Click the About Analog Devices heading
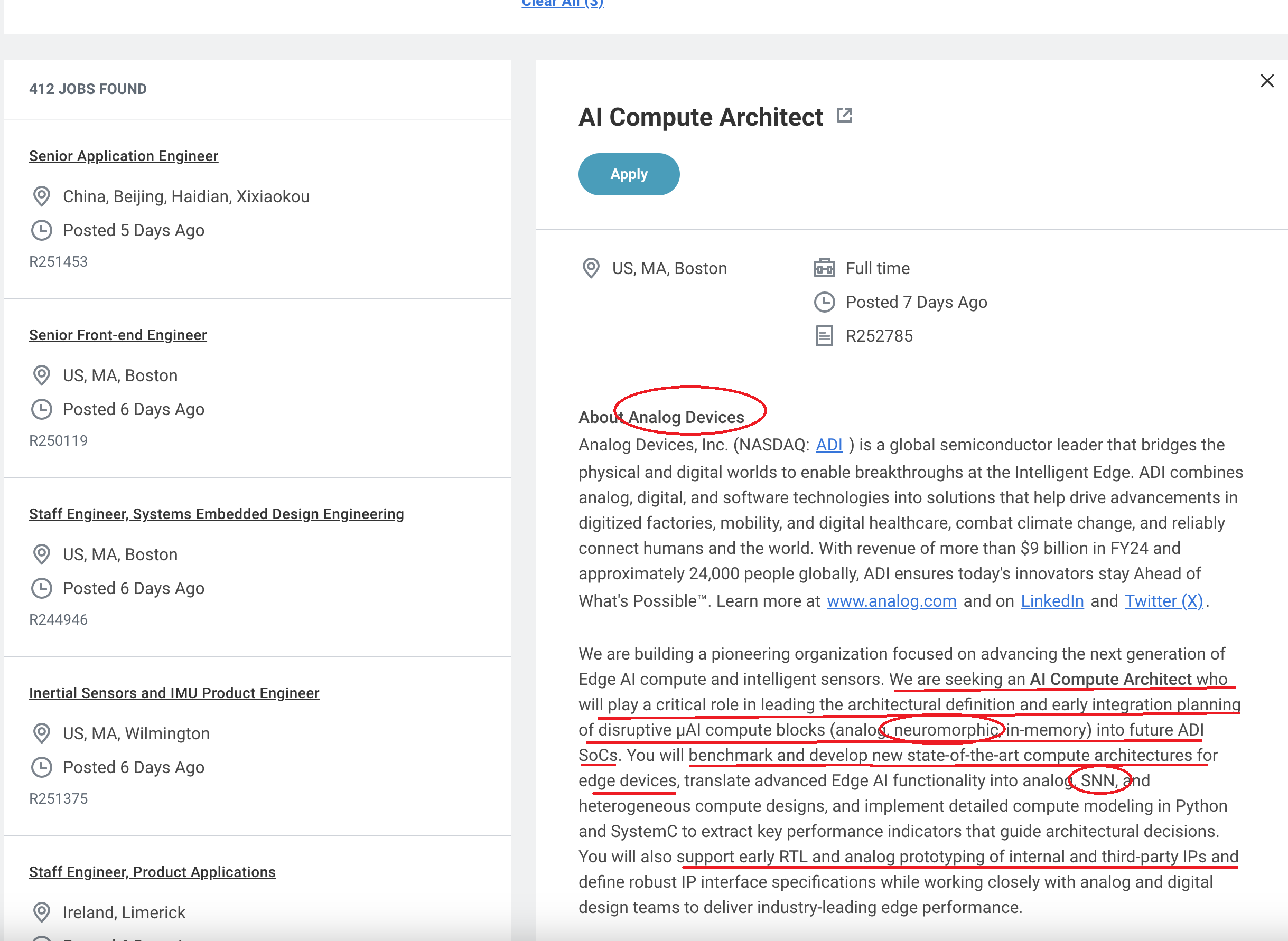The height and width of the screenshot is (941, 1288). point(661,417)
